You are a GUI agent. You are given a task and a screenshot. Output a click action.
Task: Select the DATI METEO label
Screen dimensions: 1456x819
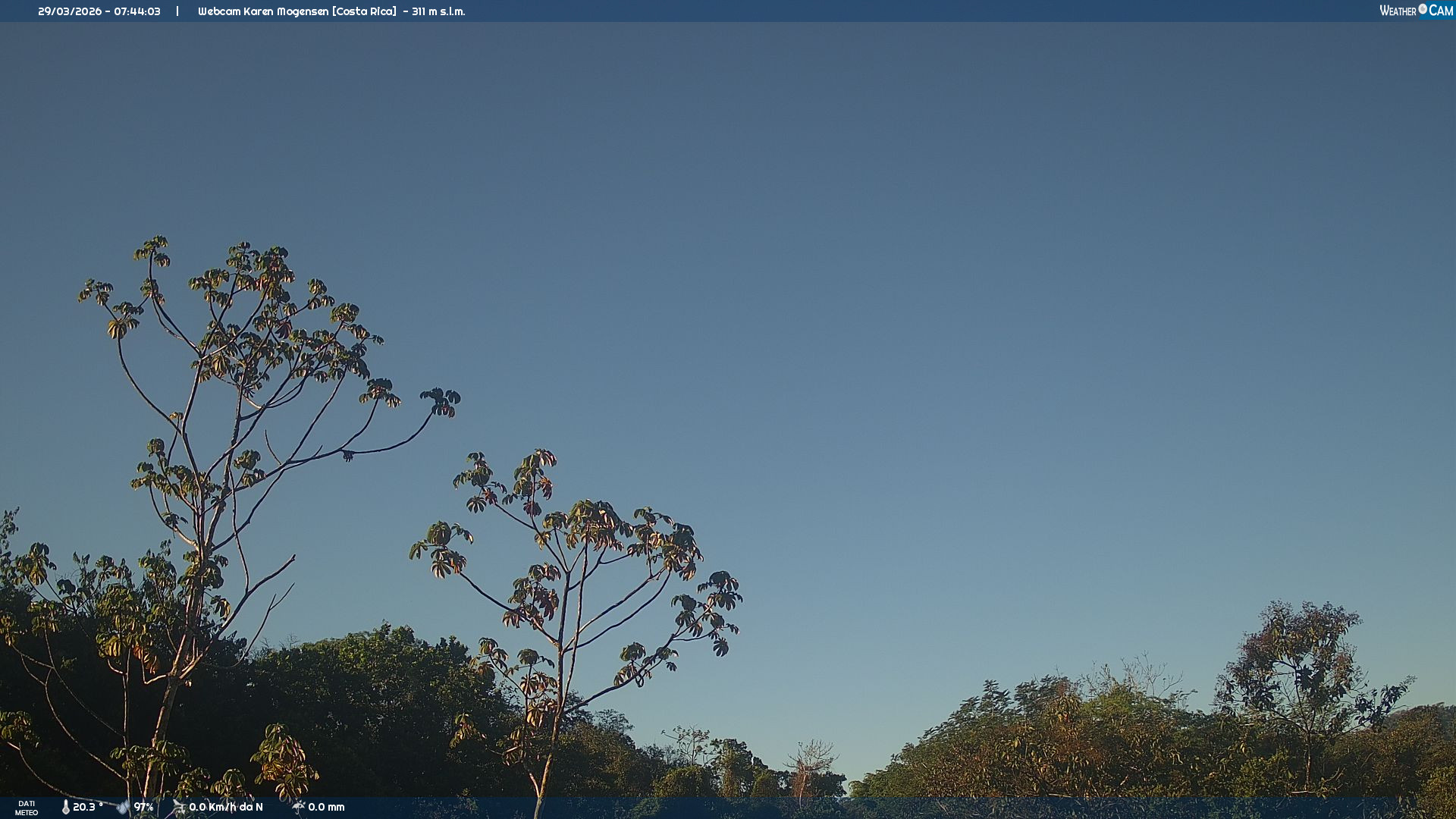click(27, 808)
